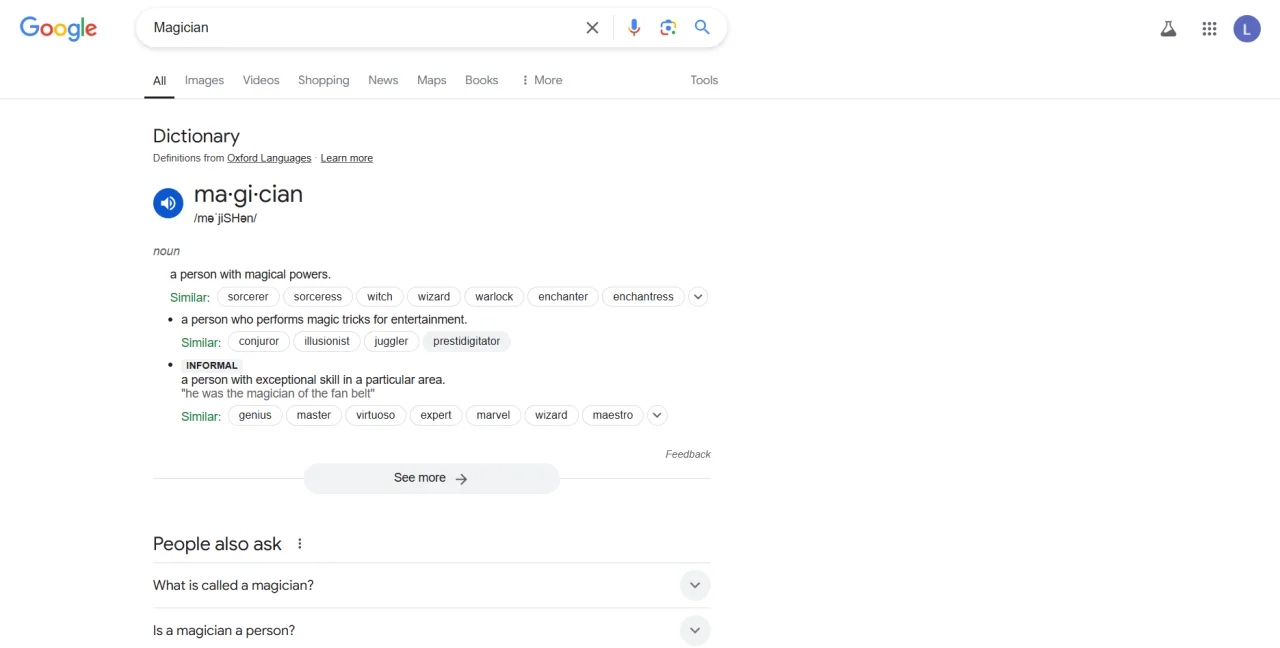Open the account avatar labeled L
Image resolution: width=1280 pixels, height=648 pixels.
(1246, 29)
